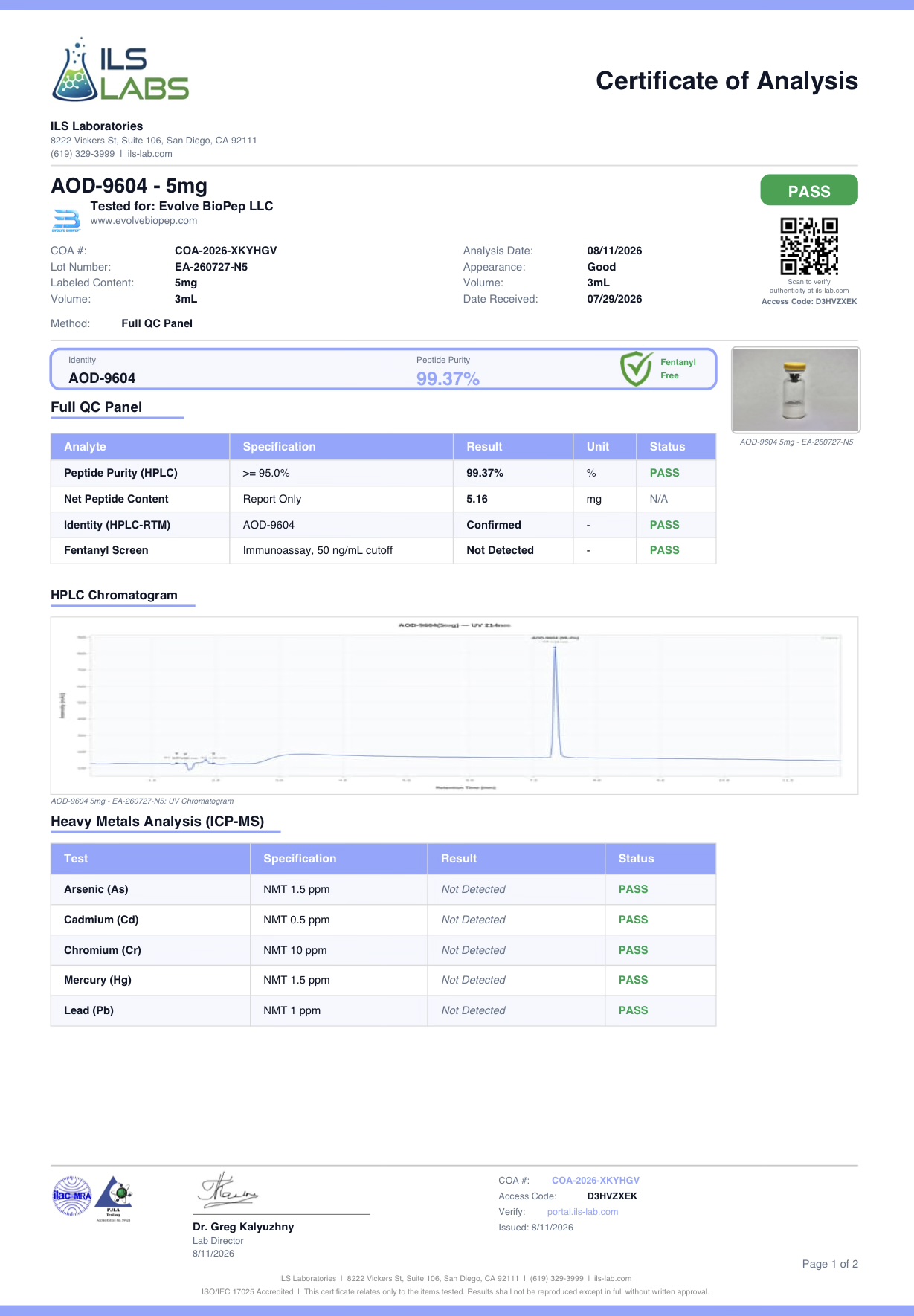Click the Access Code D3HVZXEK under QR code
The image size is (914, 1316).
(809, 302)
